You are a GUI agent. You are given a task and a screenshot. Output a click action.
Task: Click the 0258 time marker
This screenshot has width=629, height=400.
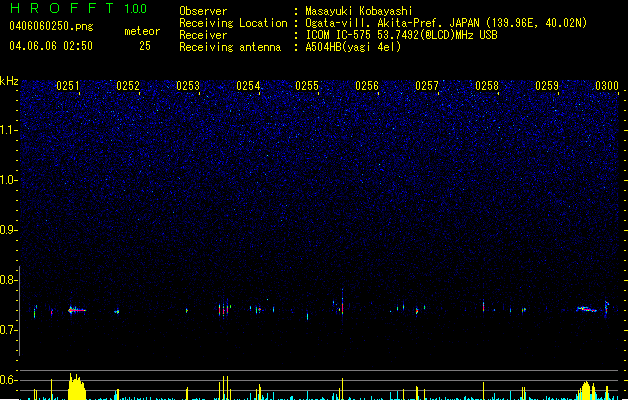pos(487,85)
